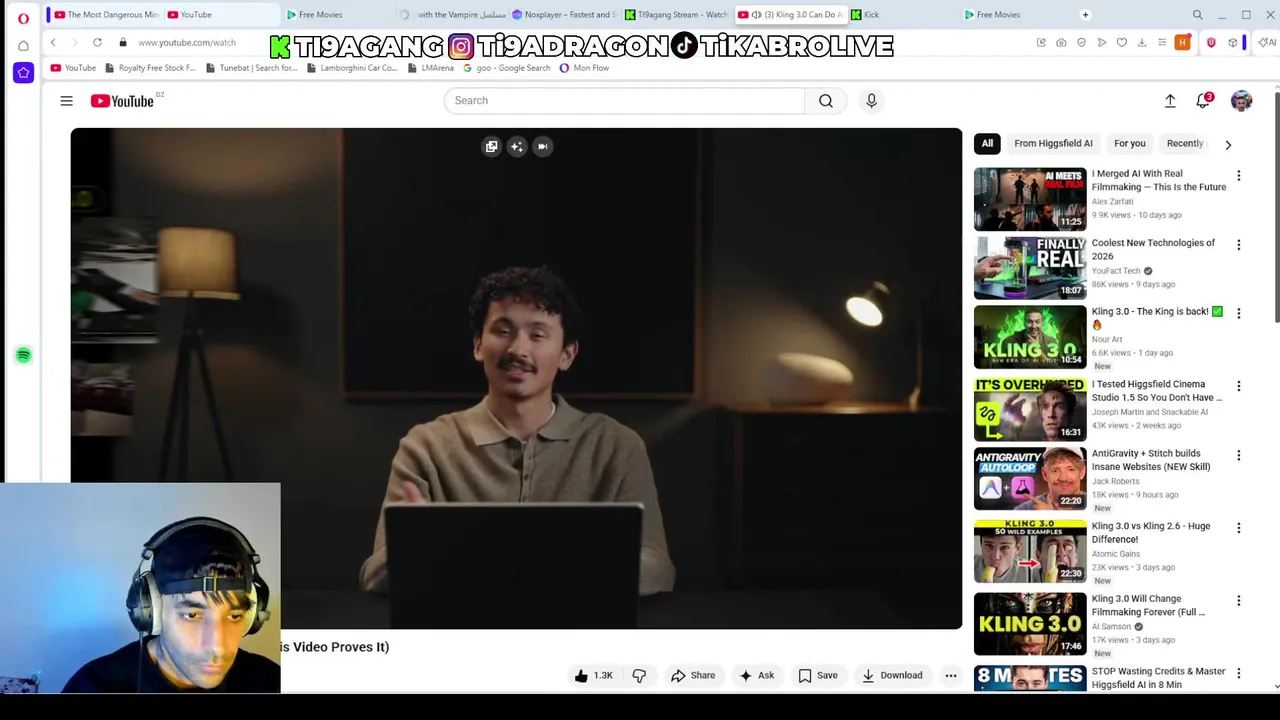Image resolution: width=1280 pixels, height=720 pixels.
Task: Go back to previous page
Action: (53, 43)
